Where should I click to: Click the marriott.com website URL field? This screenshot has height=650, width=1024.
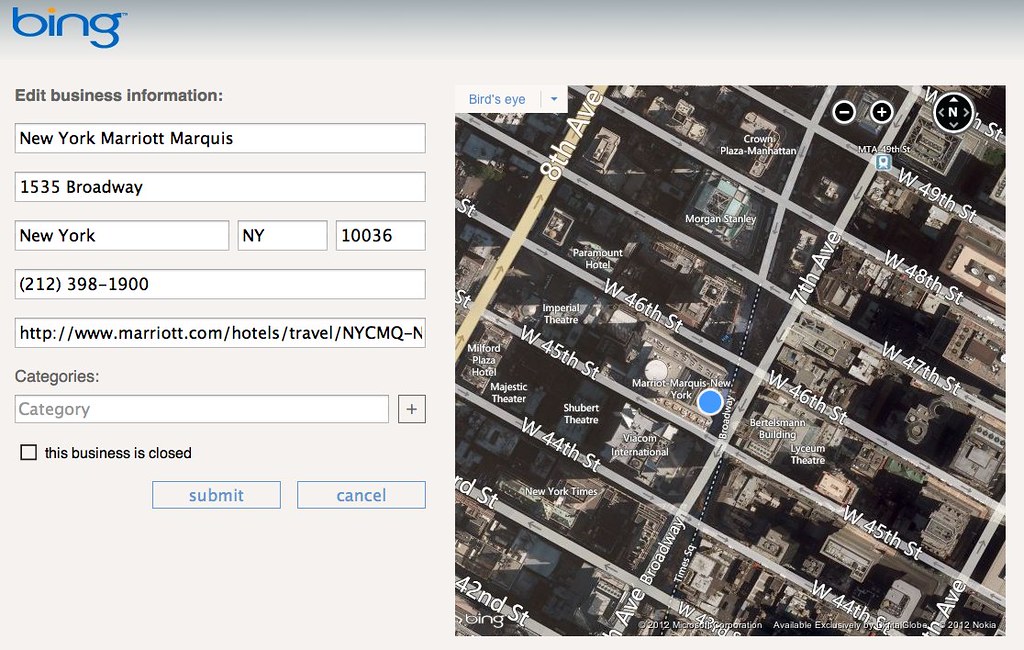(220, 333)
